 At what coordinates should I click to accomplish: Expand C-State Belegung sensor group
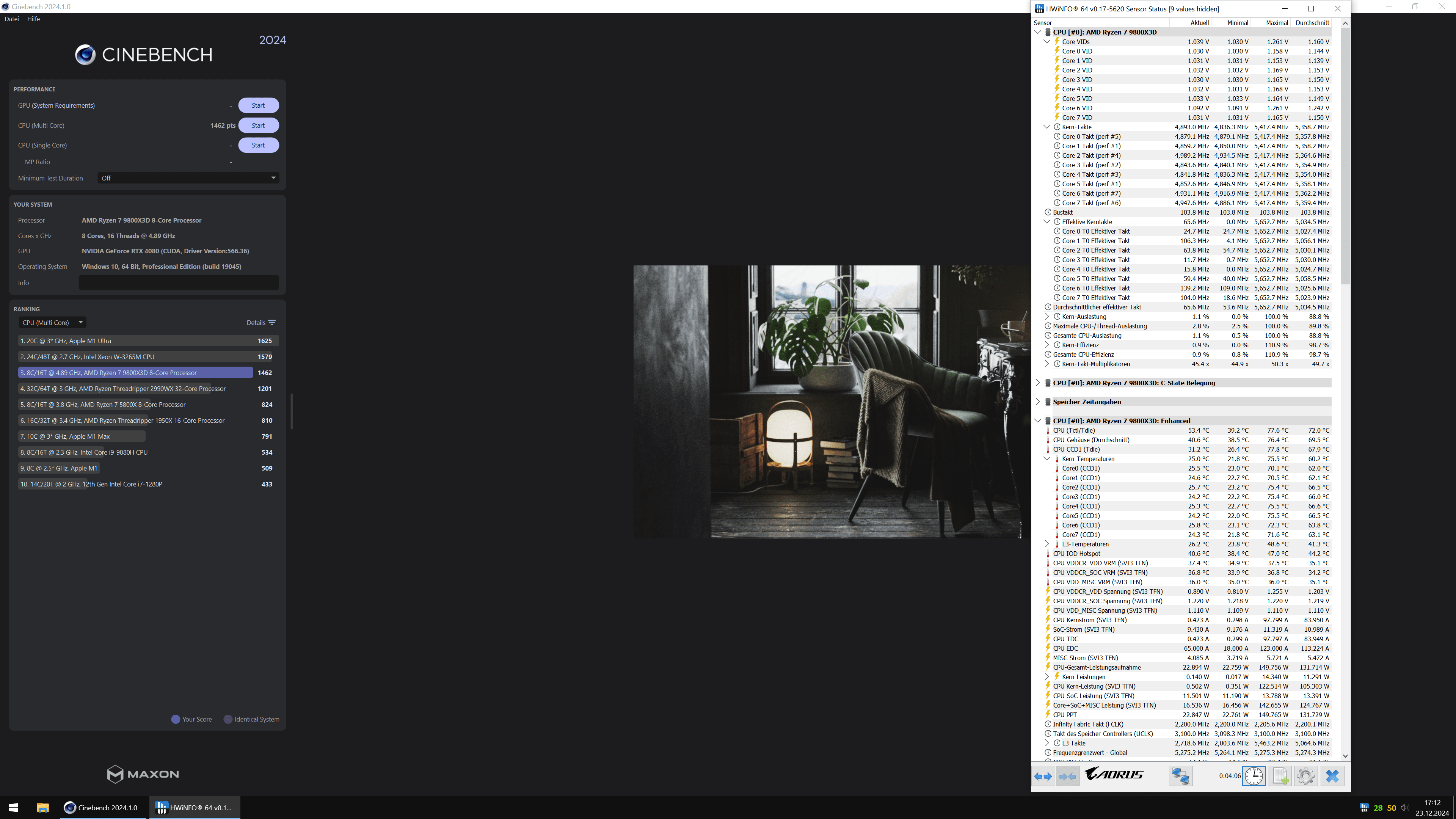(1038, 383)
